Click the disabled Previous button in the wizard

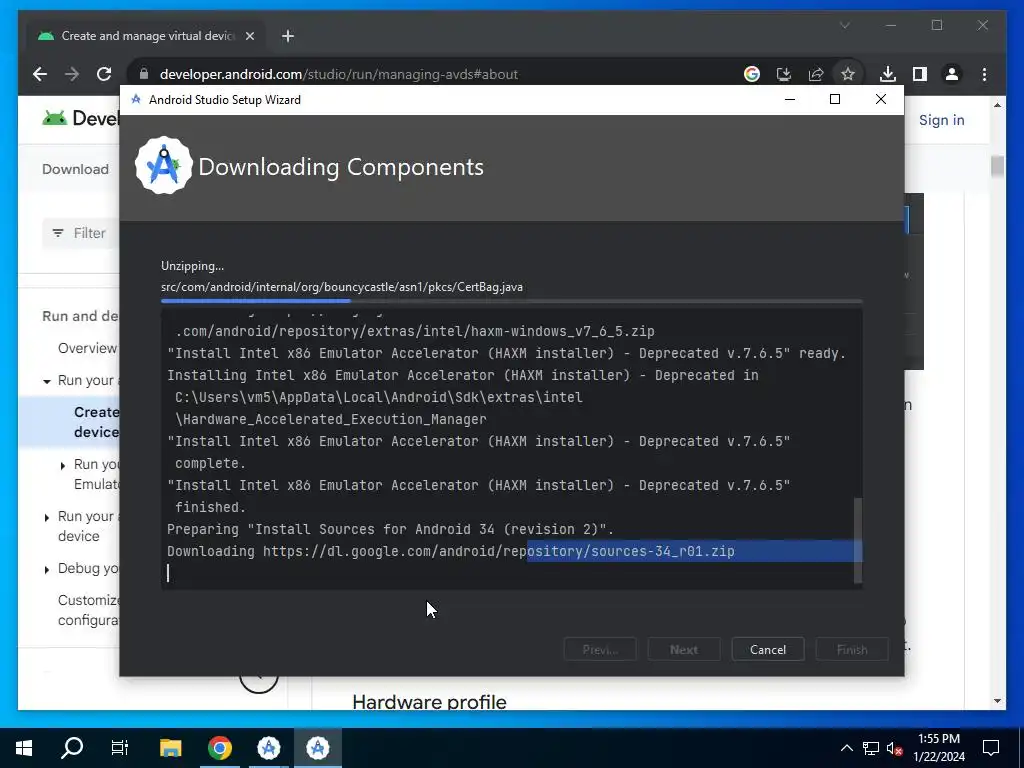pyautogui.click(x=600, y=650)
